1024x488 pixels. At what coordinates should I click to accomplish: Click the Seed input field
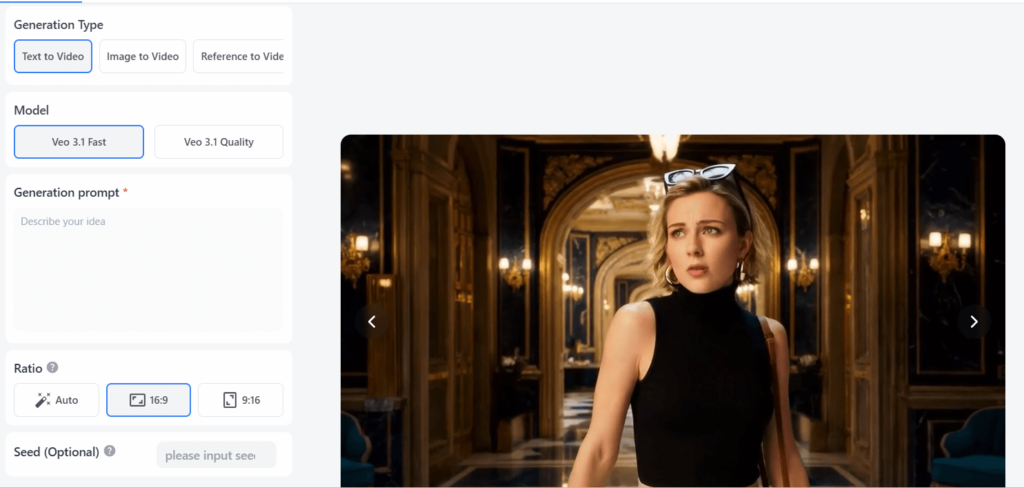click(215, 456)
